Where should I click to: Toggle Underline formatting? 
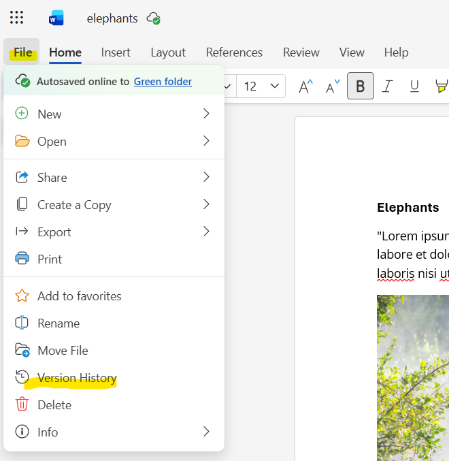point(414,86)
